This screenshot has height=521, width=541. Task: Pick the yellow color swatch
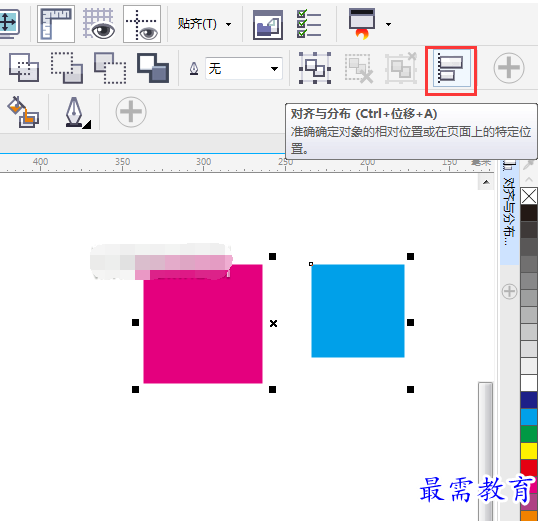pyautogui.click(x=529, y=451)
